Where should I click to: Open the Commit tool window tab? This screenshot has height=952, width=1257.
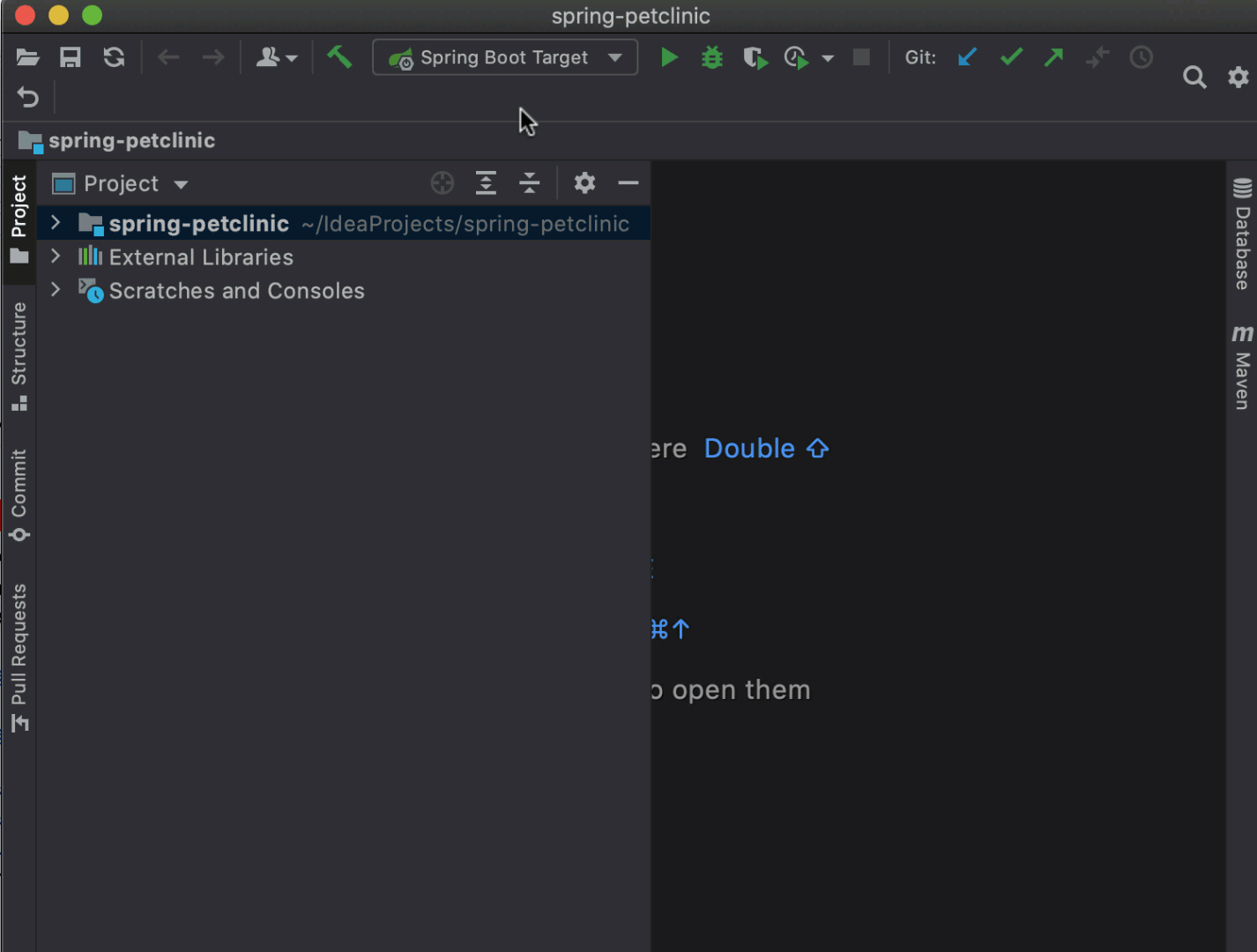pos(19,495)
